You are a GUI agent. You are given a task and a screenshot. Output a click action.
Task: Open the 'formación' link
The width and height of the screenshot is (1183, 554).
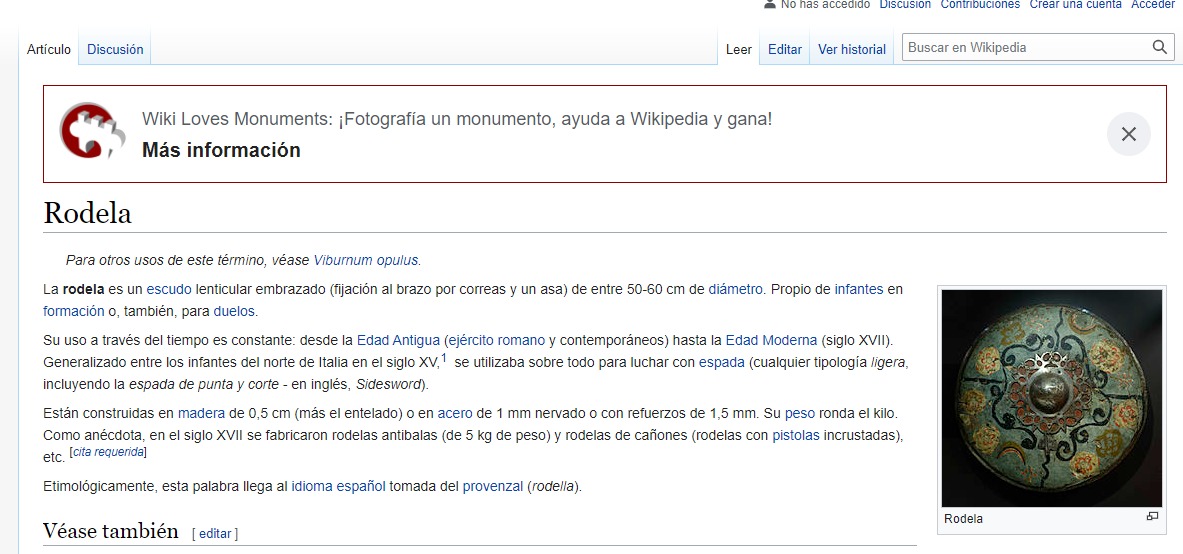pos(74,311)
